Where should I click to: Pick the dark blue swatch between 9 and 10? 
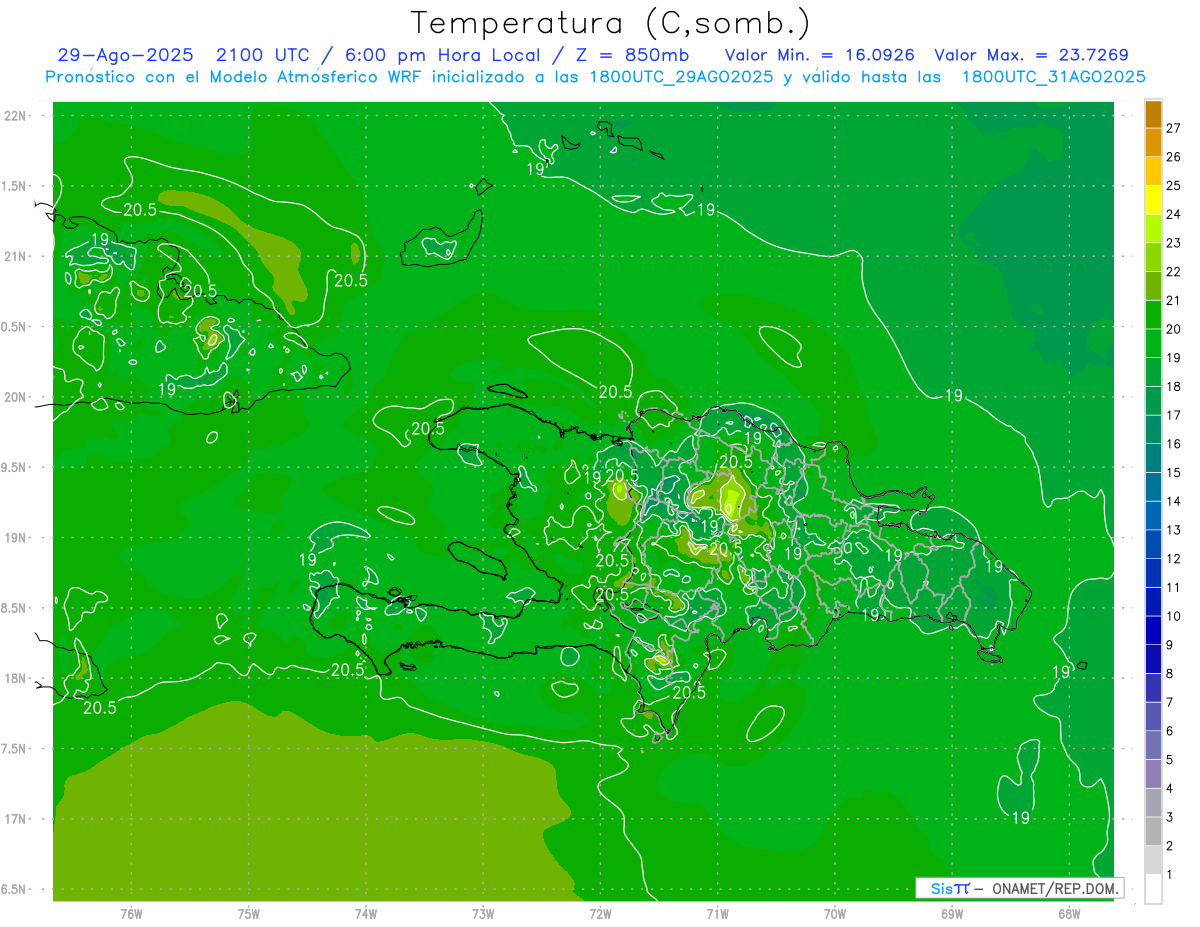click(1153, 630)
